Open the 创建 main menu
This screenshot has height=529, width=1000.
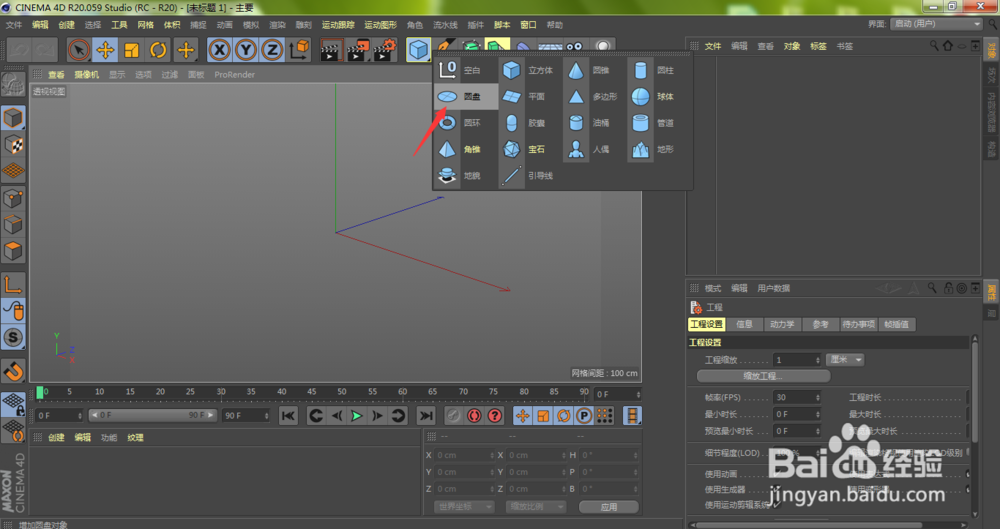coord(66,25)
